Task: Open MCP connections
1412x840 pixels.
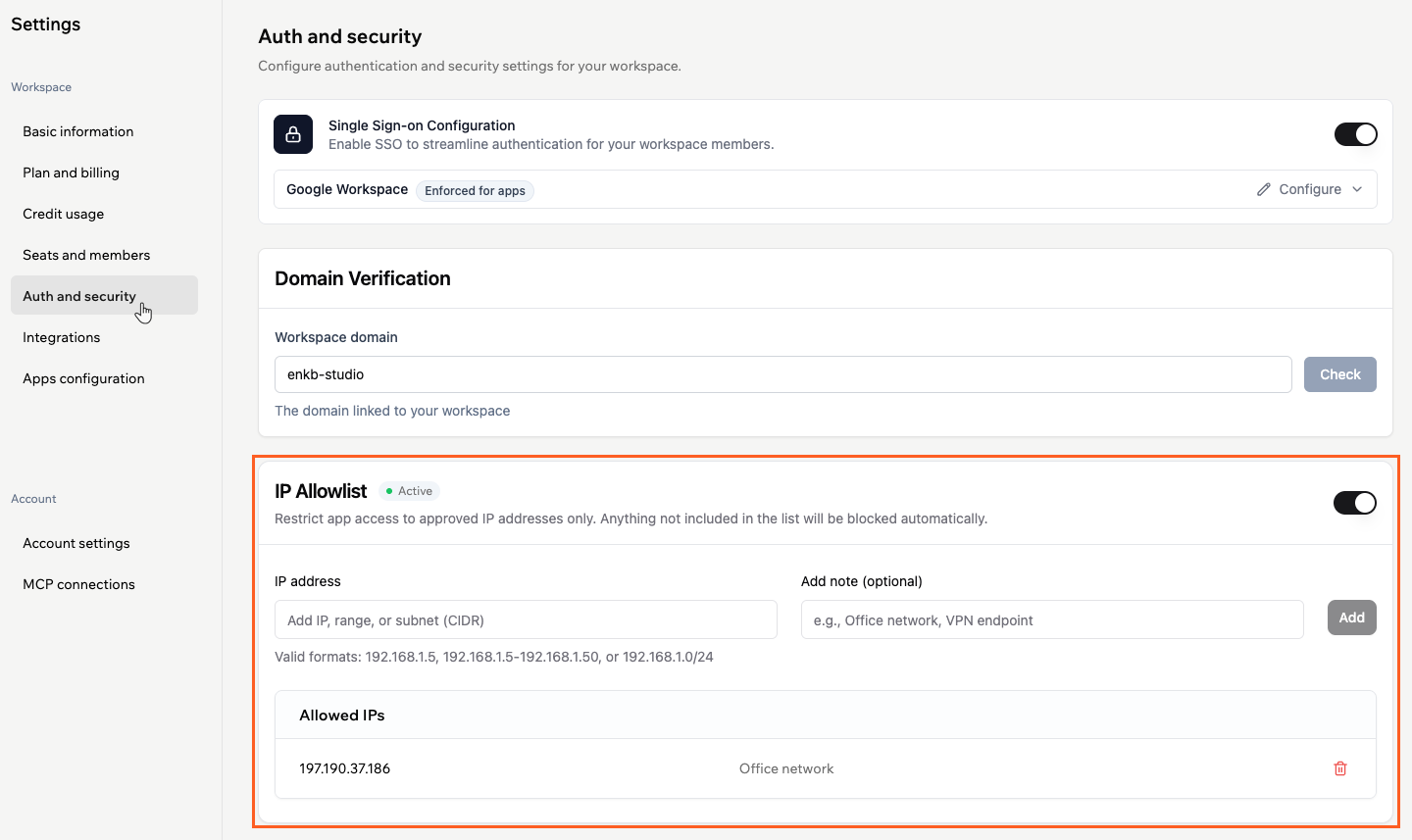Action: 78,584
